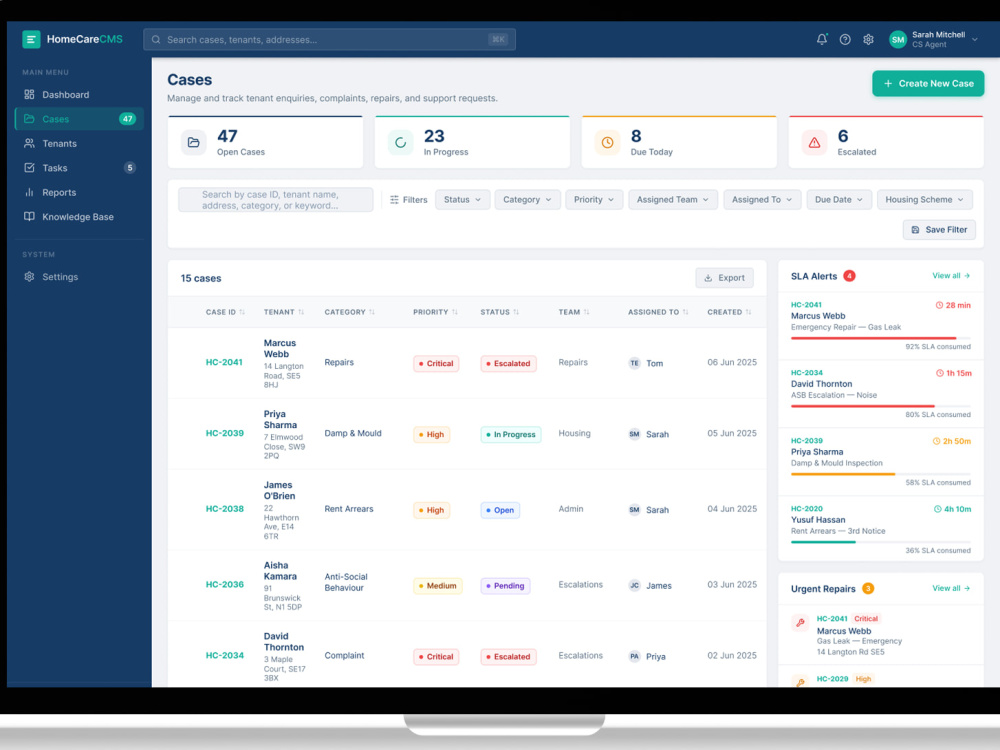1000x750 pixels.
Task: Focus the global search cases field
Action: pyautogui.click(x=329, y=40)
